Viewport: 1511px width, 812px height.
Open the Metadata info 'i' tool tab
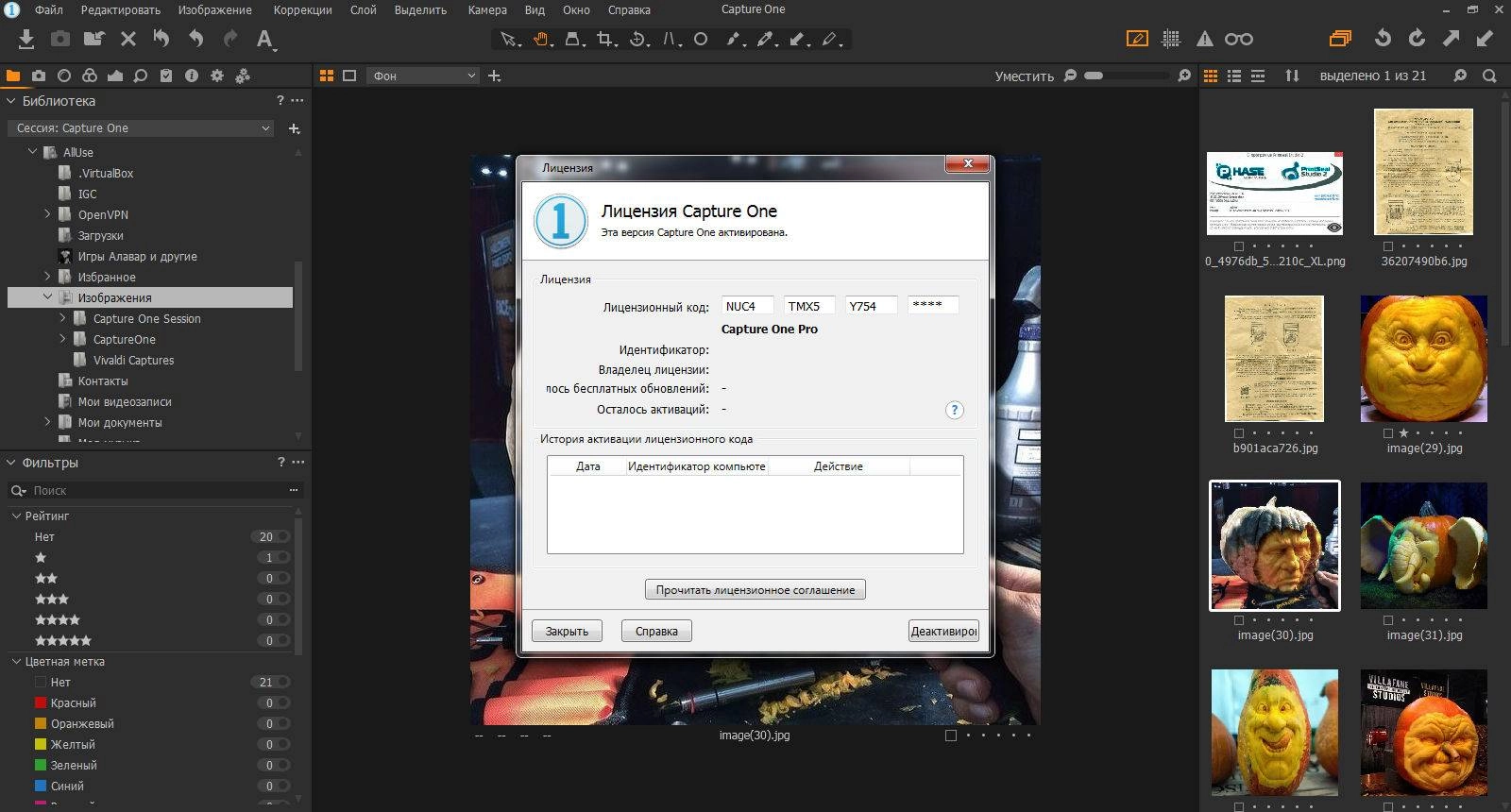pos(192,76)
